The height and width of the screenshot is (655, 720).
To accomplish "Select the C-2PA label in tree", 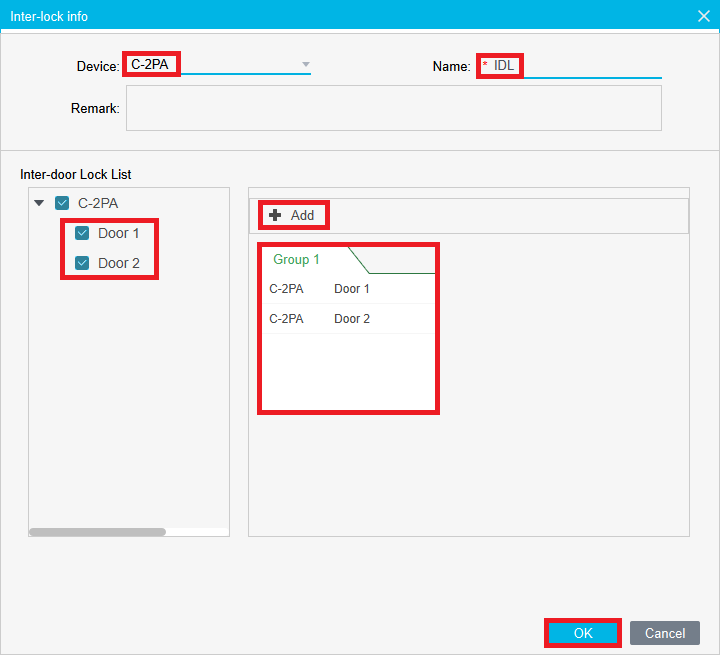I will coord(98,203).
